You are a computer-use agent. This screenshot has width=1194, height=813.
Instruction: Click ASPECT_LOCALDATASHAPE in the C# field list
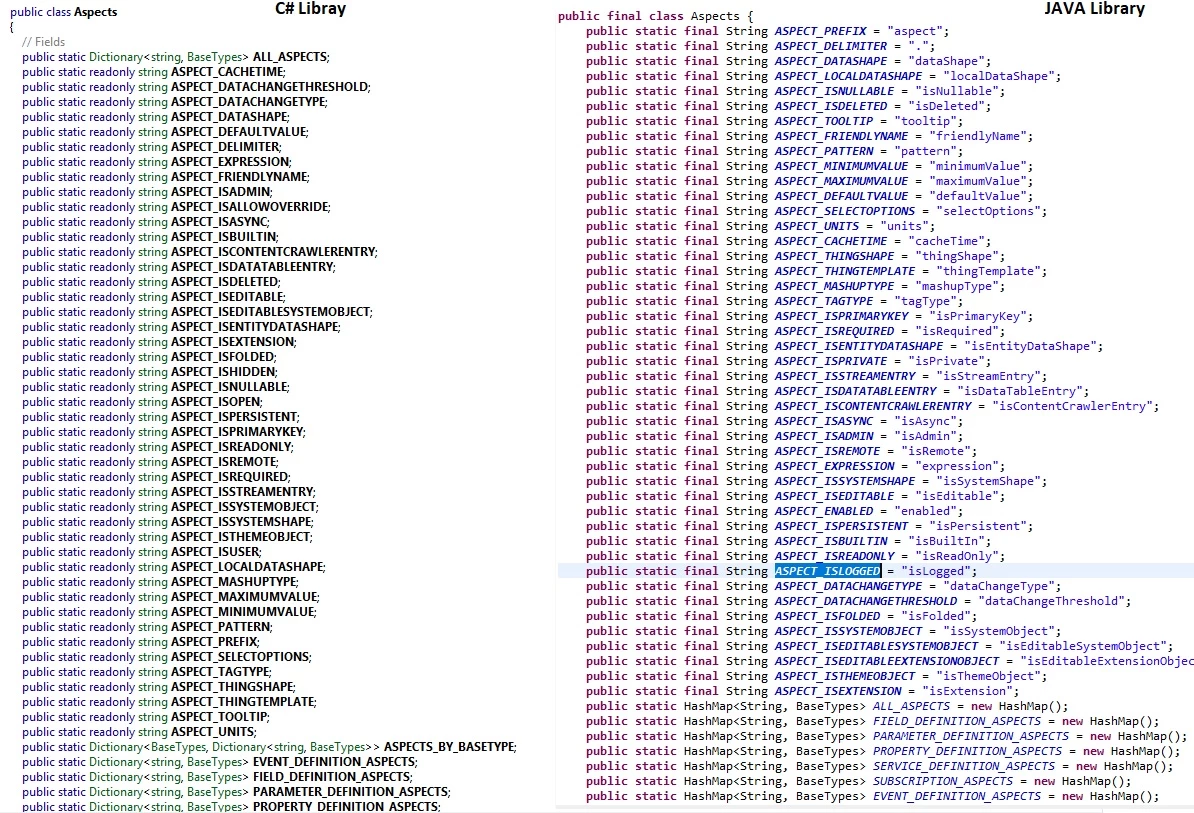pyautogui.click(x=247, y=567)
